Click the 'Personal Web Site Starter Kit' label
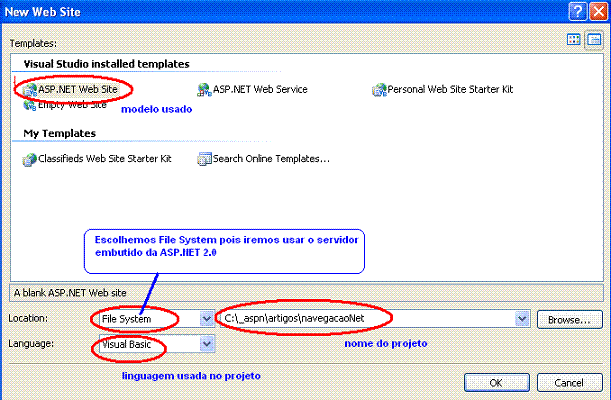This screenshot has width=611, height=400. pos(450,90)
